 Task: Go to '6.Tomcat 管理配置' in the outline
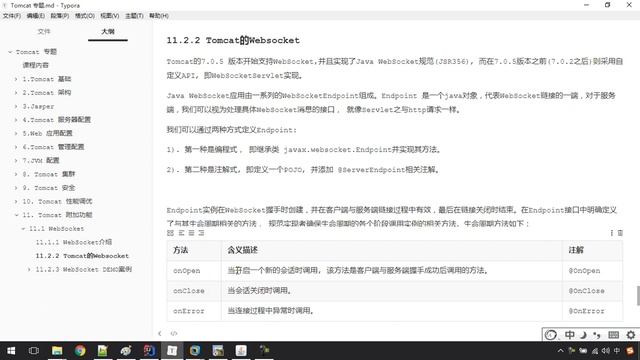coord(53,147)
